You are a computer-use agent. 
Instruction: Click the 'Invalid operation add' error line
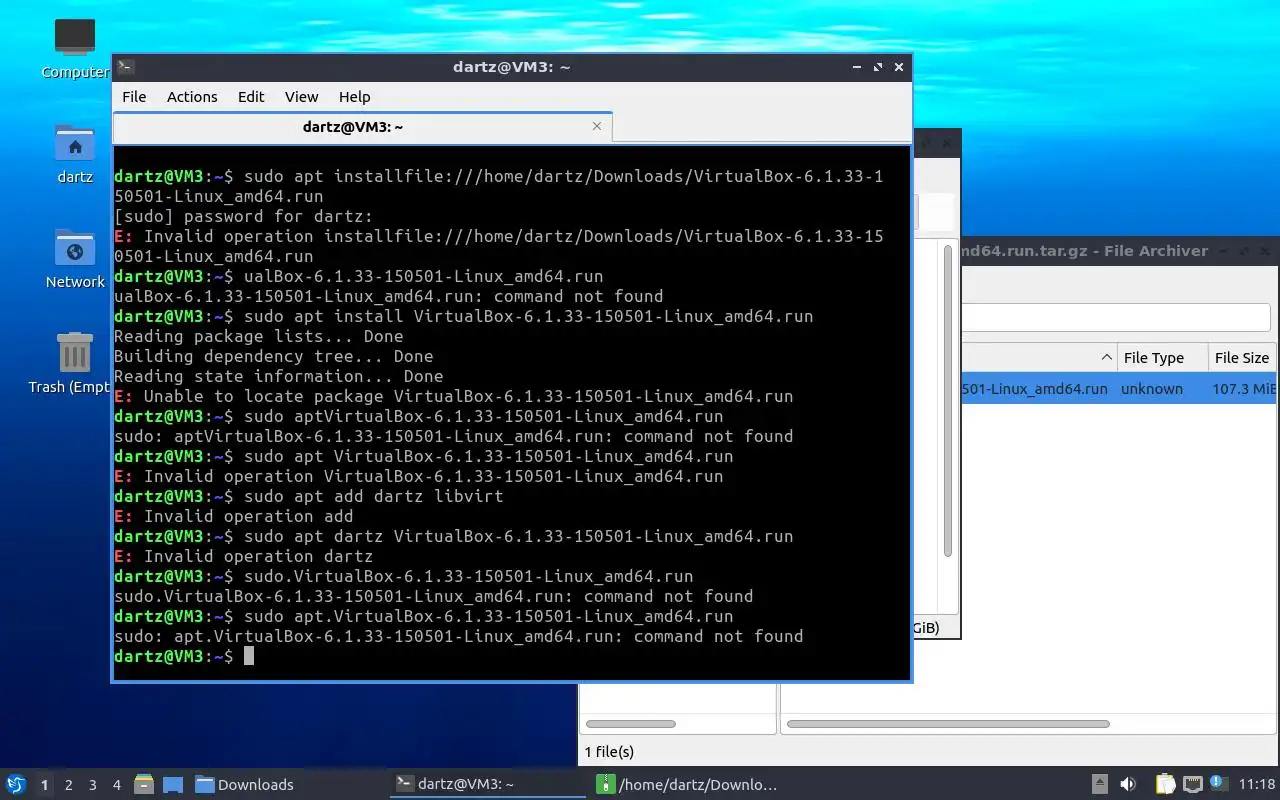point(234,516)
